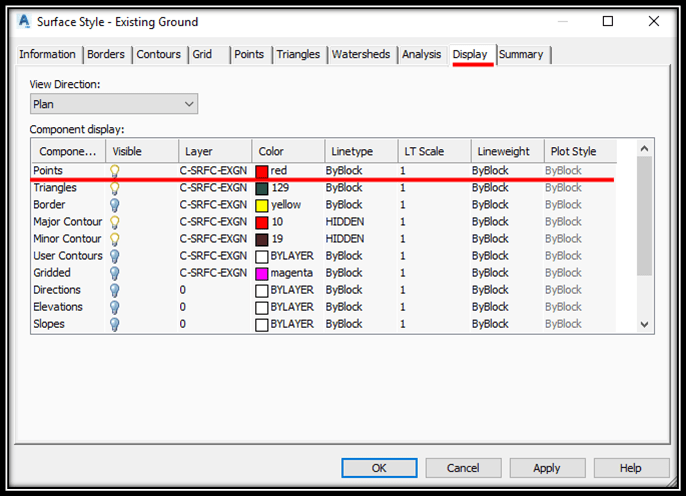The width and height of the screenshot is (686, 496).
Task: Turn on Slopes visibility lightbulb
Action: (115, 325)
